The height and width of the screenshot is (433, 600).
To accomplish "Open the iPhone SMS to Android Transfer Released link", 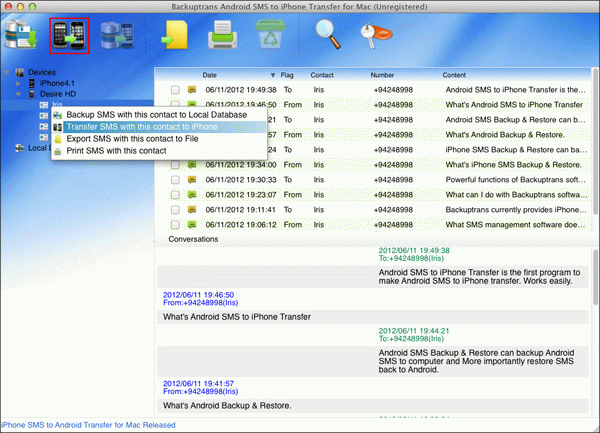I will coord(88,425).
